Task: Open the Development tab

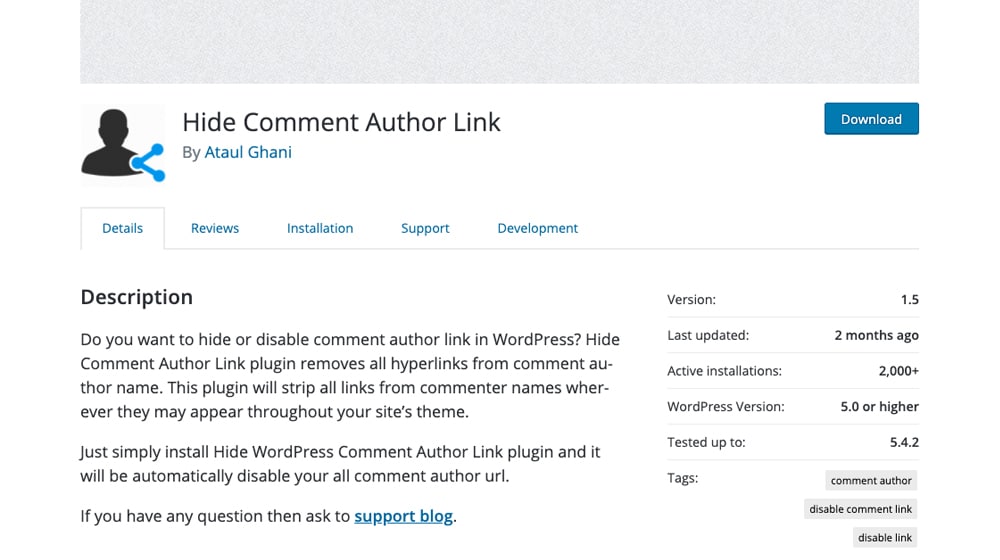Action: tap(538, 228)
